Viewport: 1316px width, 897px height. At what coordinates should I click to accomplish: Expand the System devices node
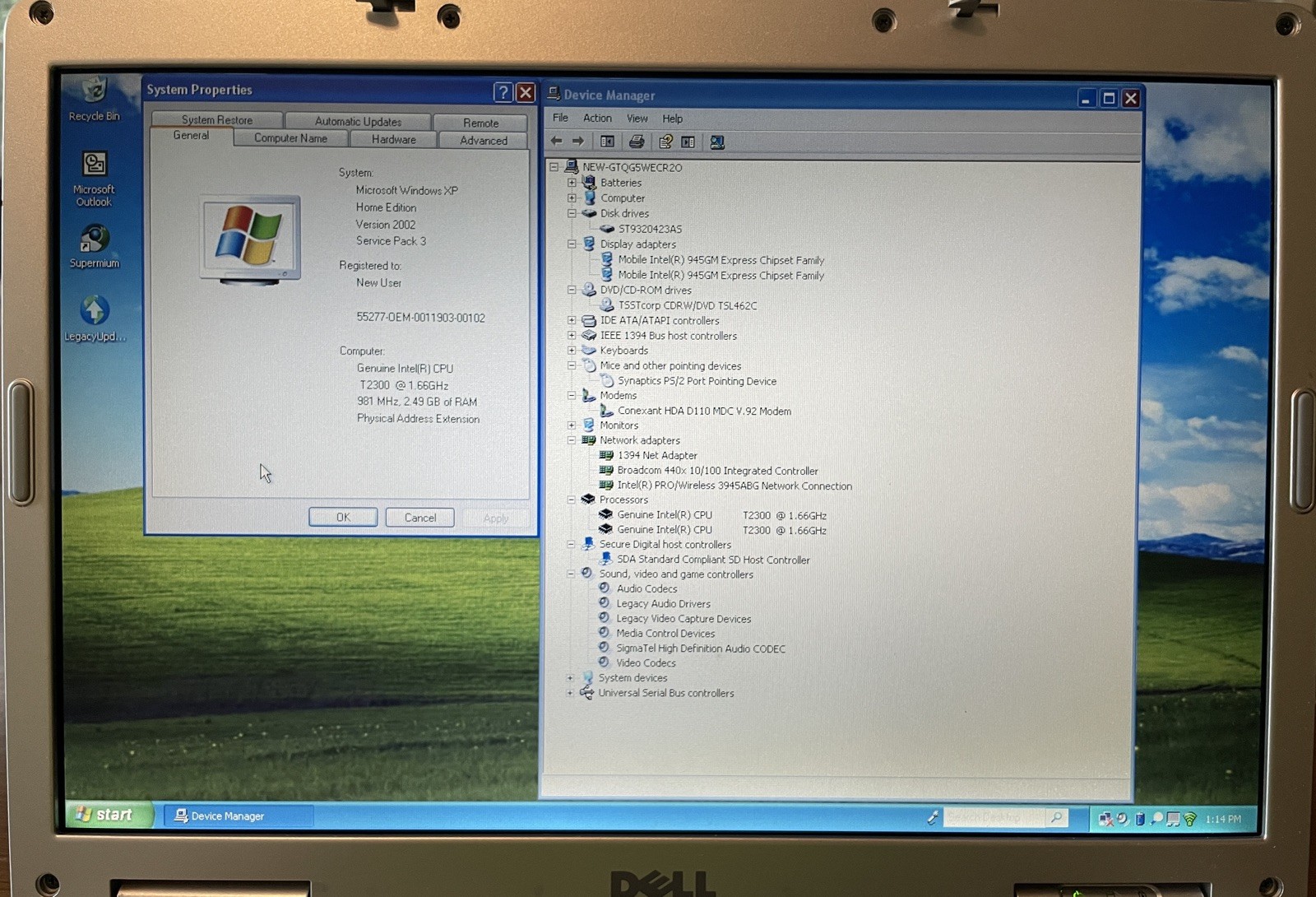(x=570, y=678)
